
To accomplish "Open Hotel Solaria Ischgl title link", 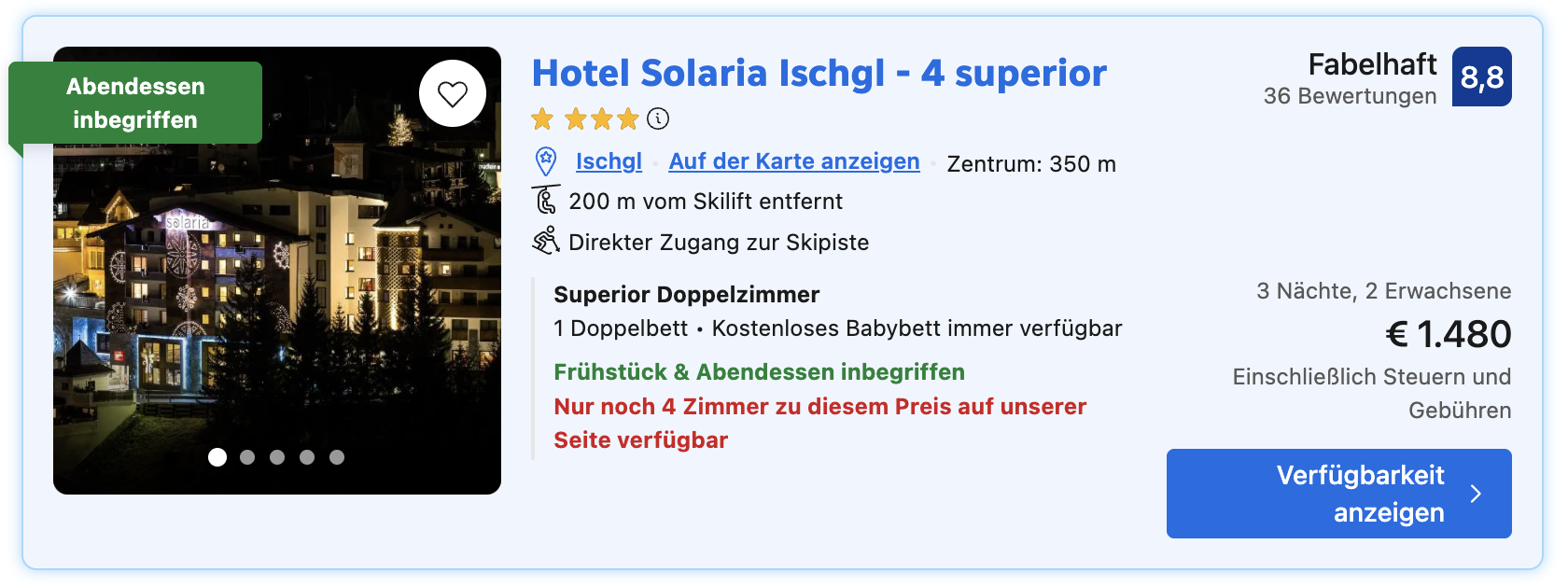I will coord(819,73).
